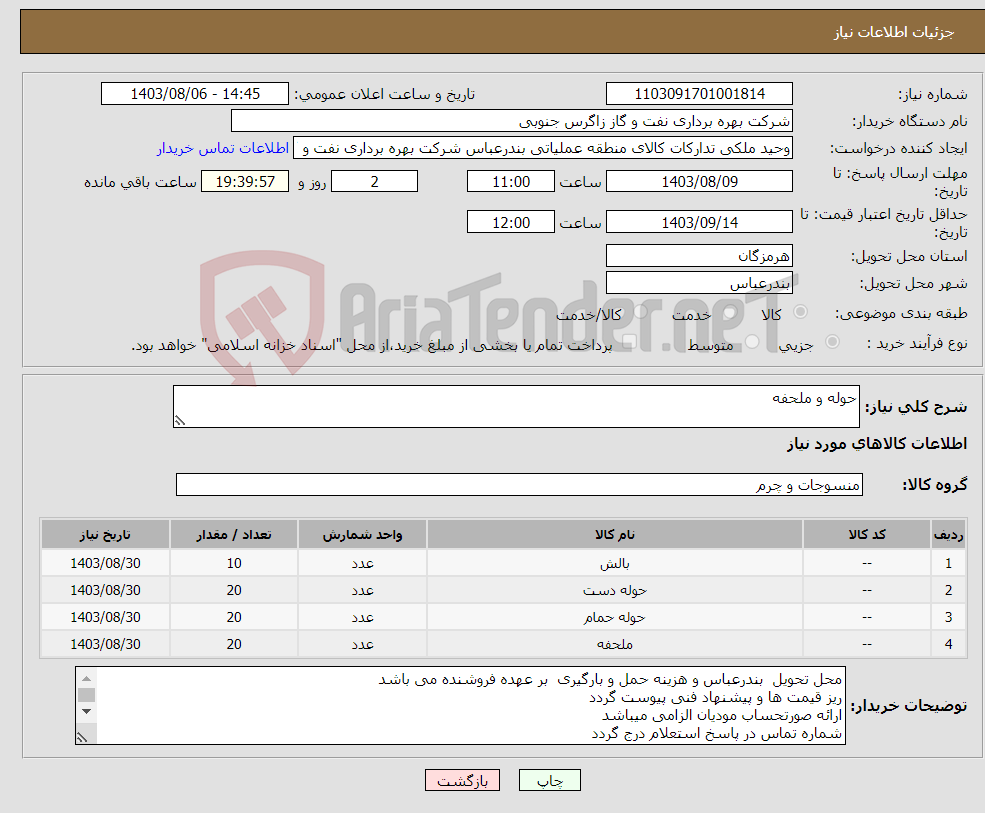Click item name حوله دست in row 2
Image resolution: width=985 pixels, height=813 pixels.
(x=614, y=590)
